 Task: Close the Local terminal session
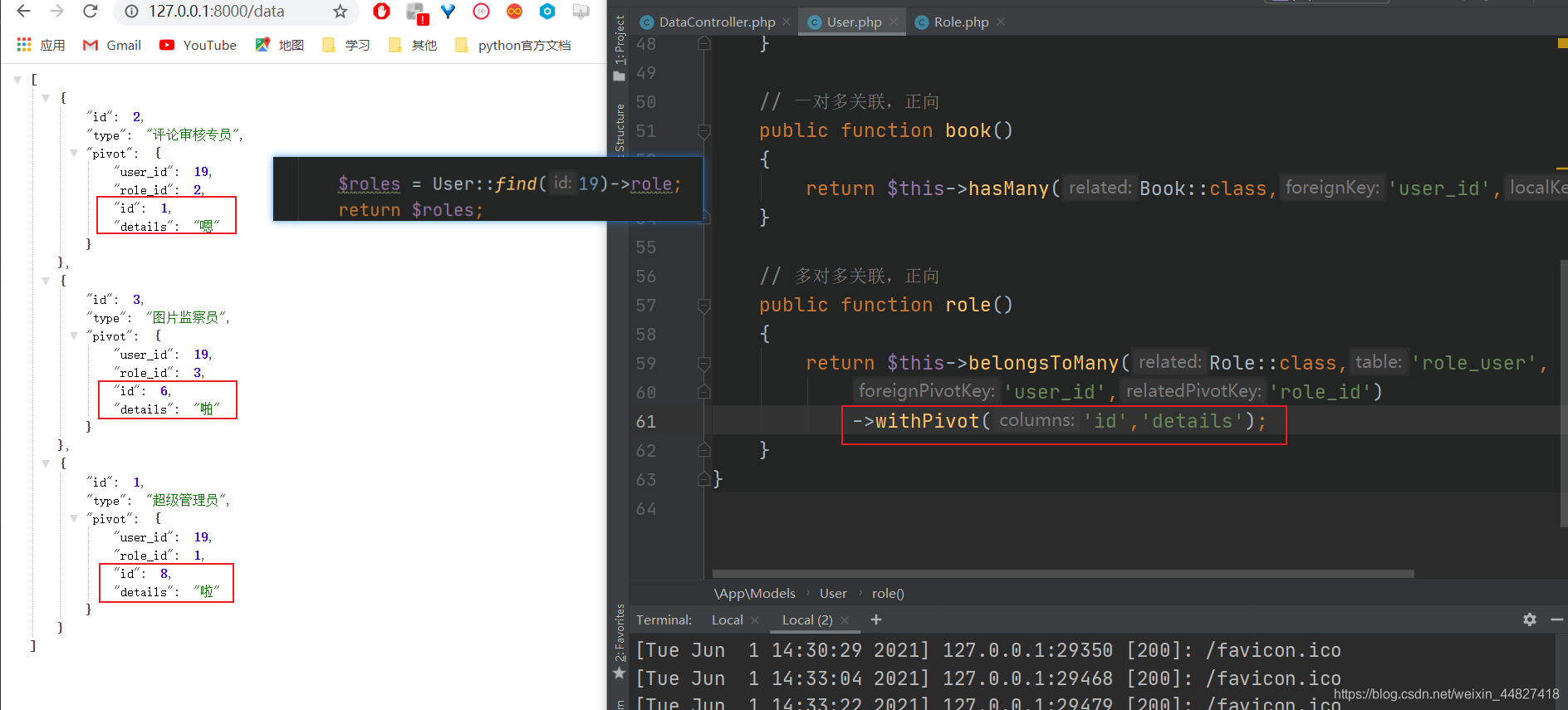tap(755, 619)
